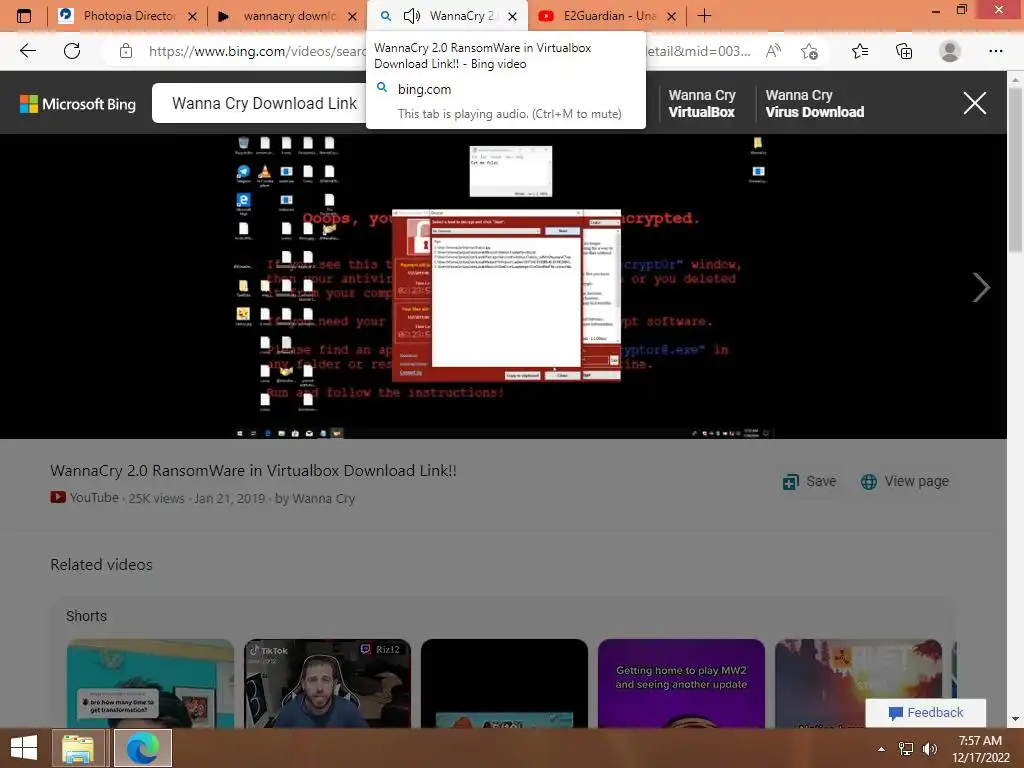
Task: Open the Favorites list icon
Action: click(859, 51)
